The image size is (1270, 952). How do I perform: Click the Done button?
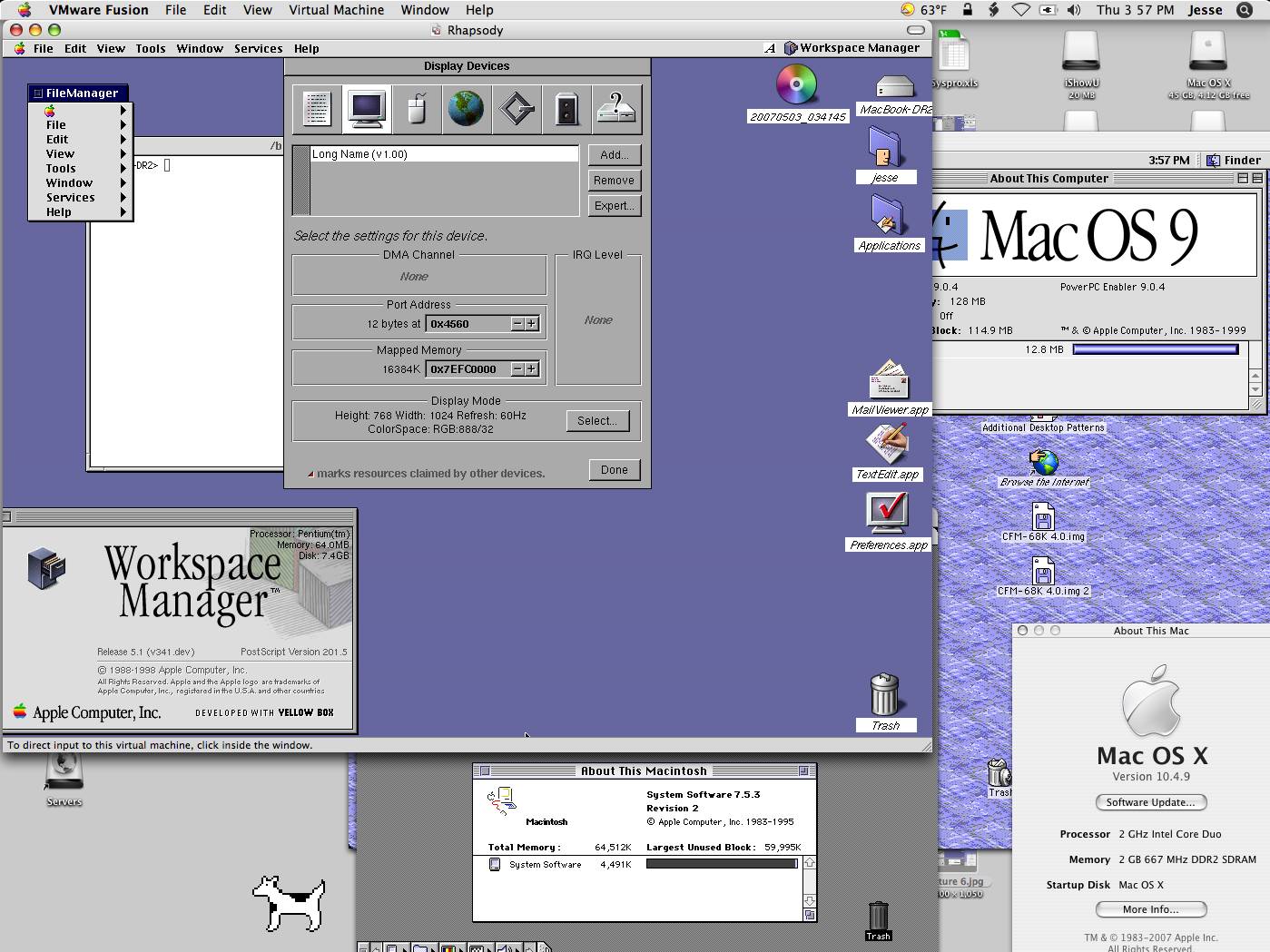[x=615, y=470]
